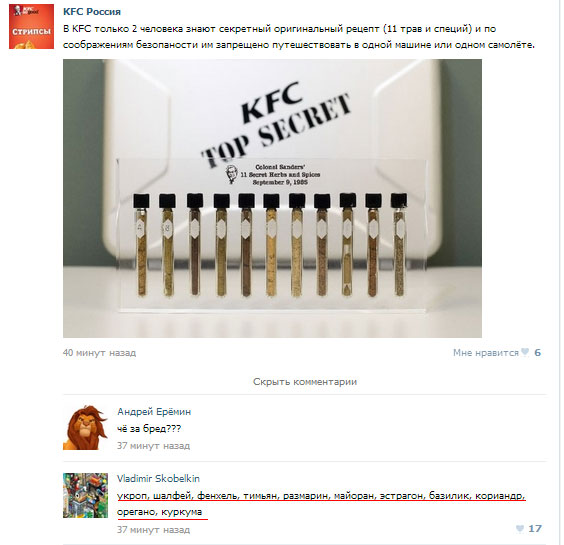View the 17 likes on Skobelkin's comment
This screenshot has height=545, width=564.
[x=535, y=528]
